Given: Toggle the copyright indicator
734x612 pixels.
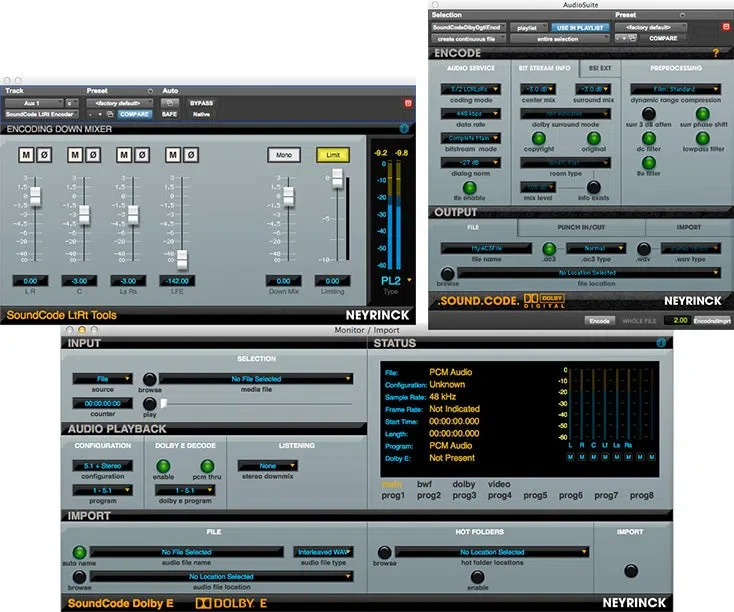Looking at the screenshot, I should coord(539,138).
